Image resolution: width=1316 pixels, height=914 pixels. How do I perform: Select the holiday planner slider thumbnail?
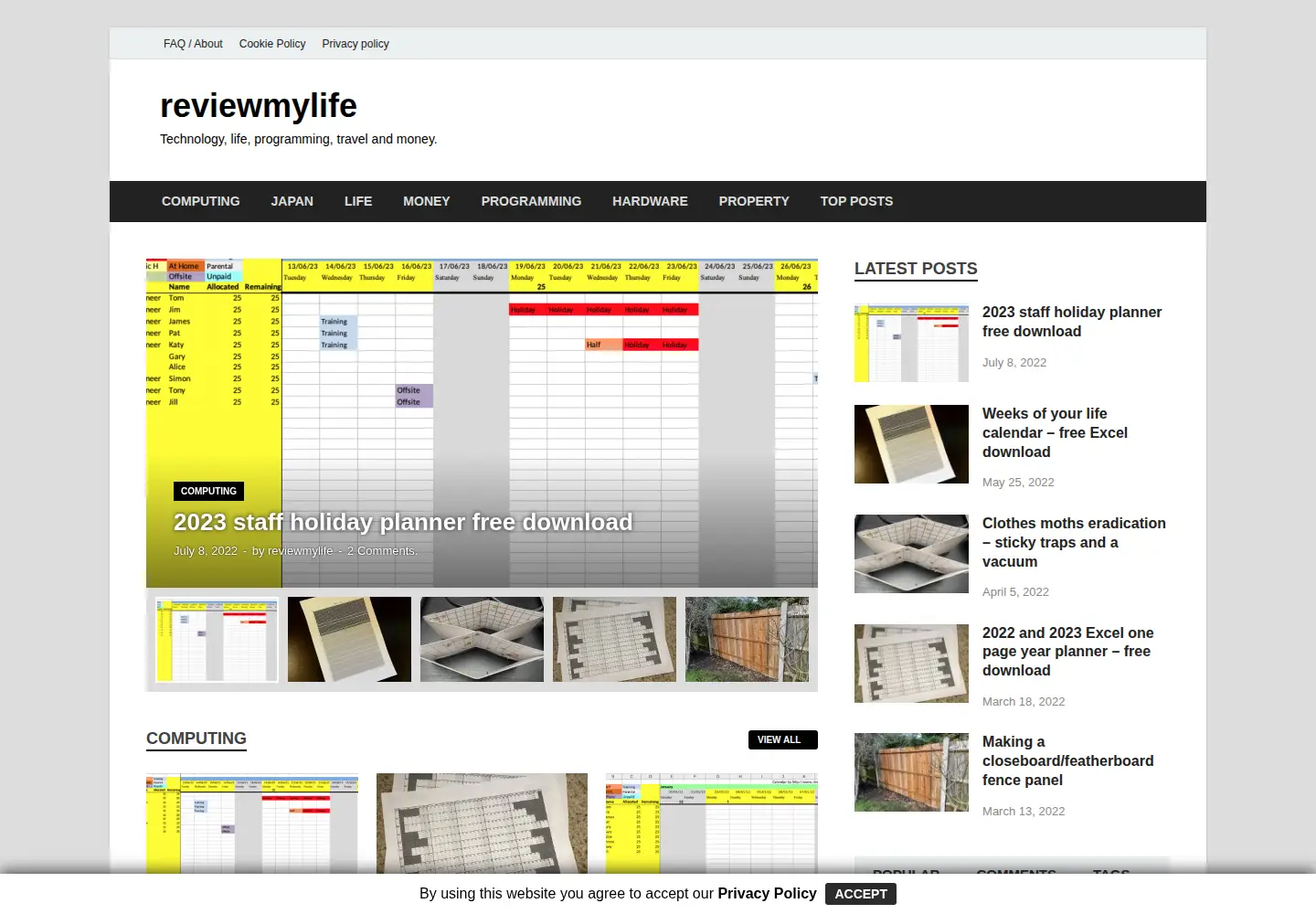point(217,640)
